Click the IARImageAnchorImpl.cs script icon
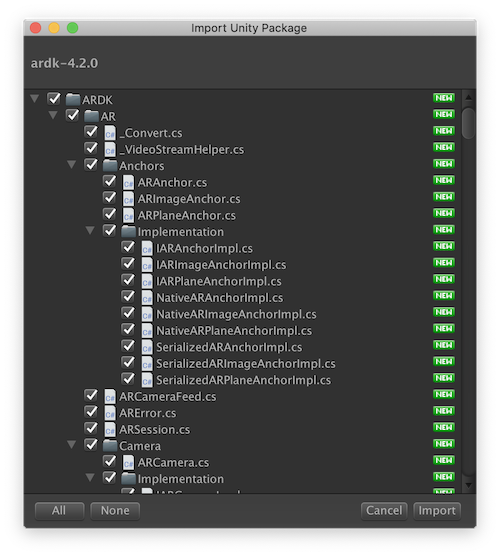Screen dimensions: 500x556 coord(147,265)
